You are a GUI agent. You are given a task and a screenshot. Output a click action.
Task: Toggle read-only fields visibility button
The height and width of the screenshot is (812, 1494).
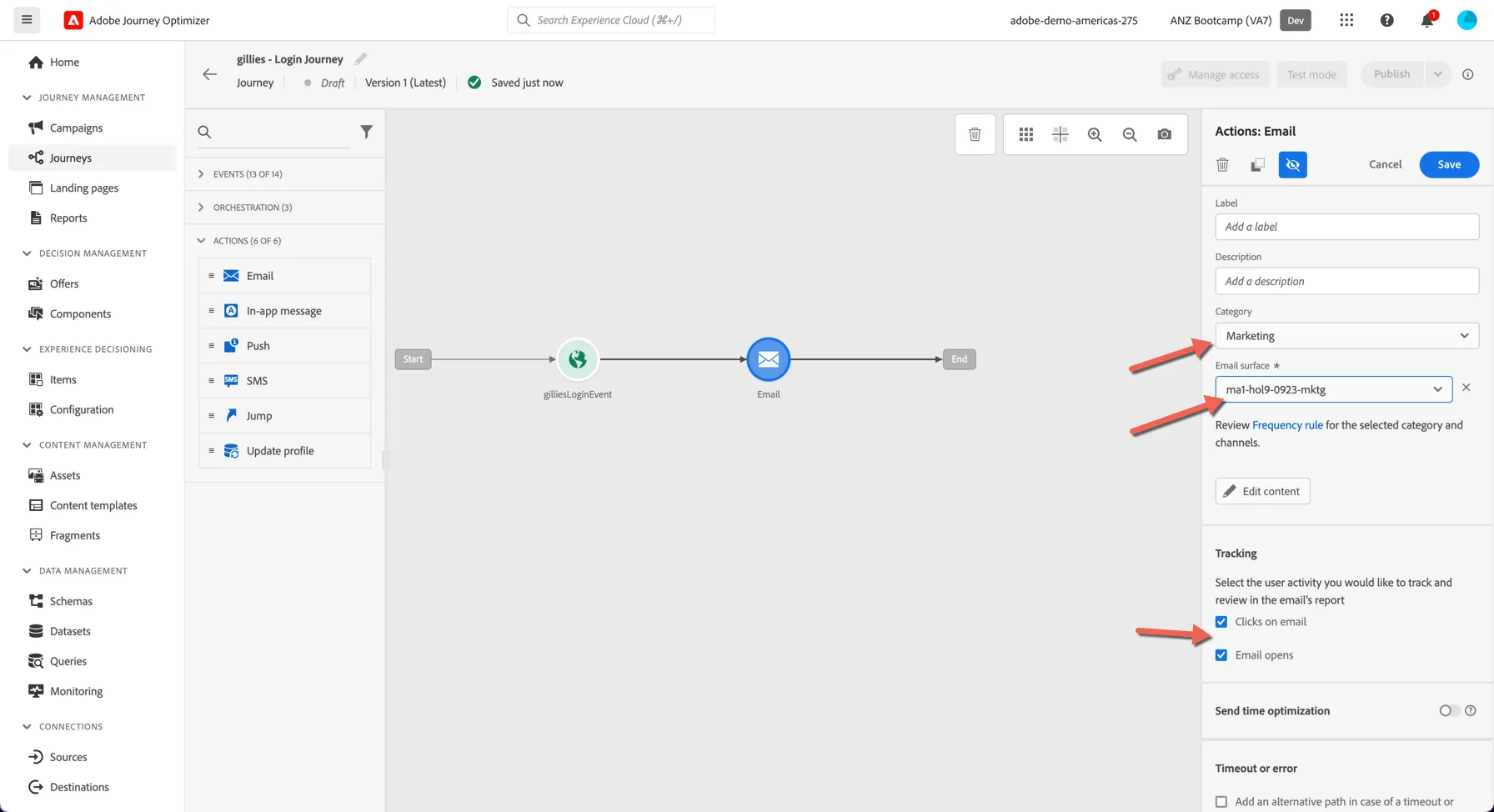click(1292, 164)
